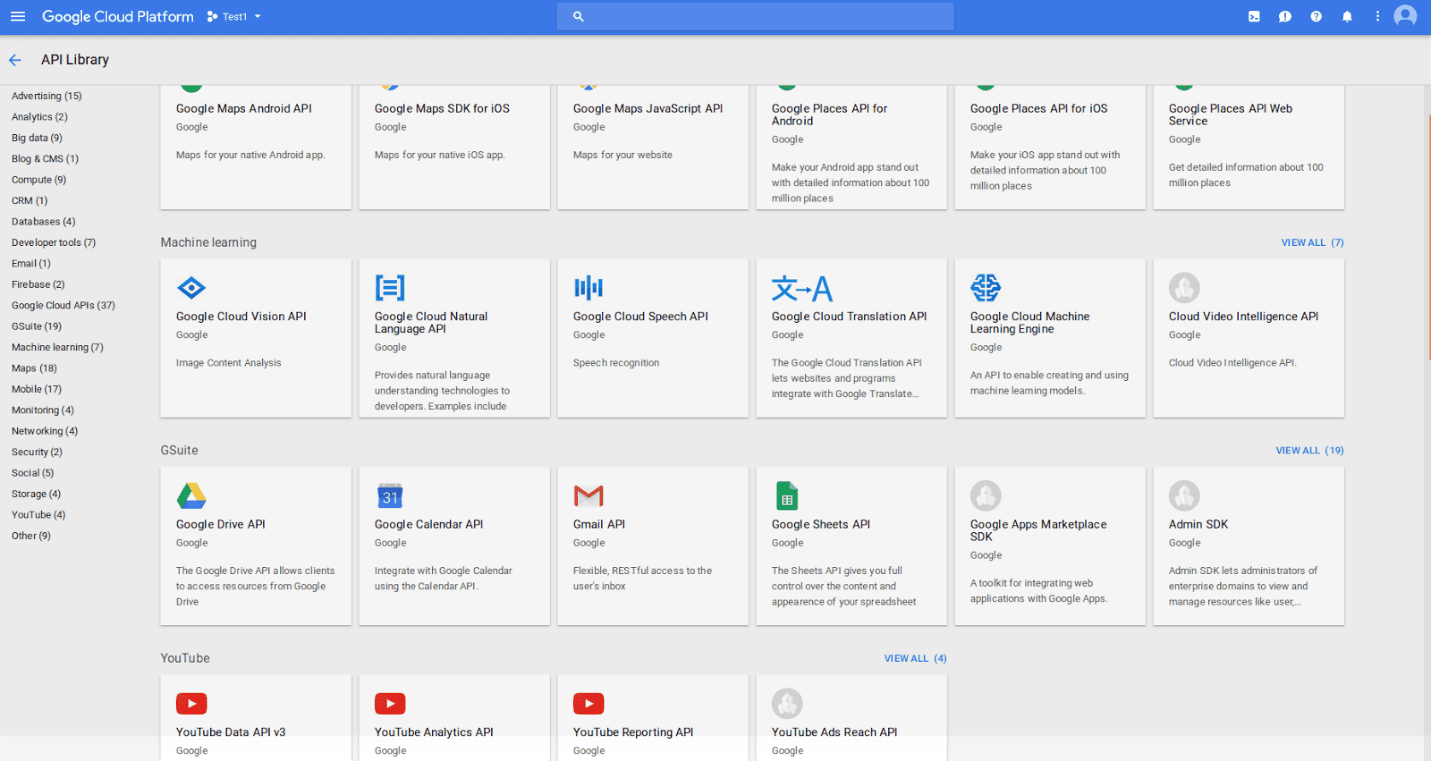
Task: Choose Social (5) category
Action: coord(33,474)
